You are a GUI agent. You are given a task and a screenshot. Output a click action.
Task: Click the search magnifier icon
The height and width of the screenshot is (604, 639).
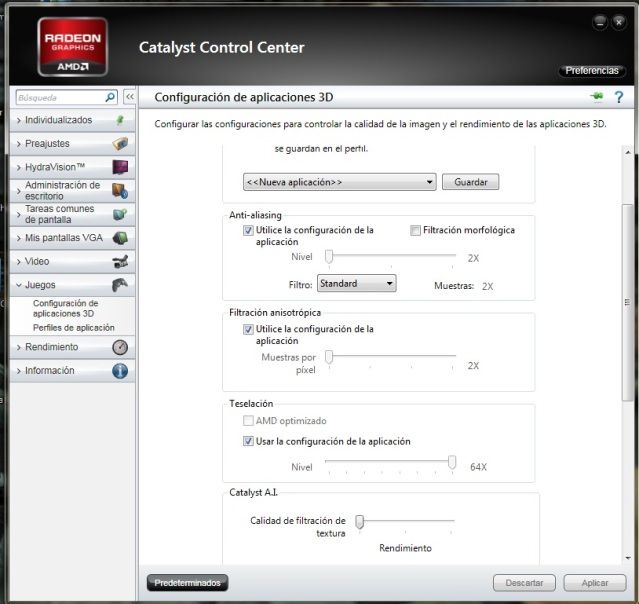(x=110, y=98)
